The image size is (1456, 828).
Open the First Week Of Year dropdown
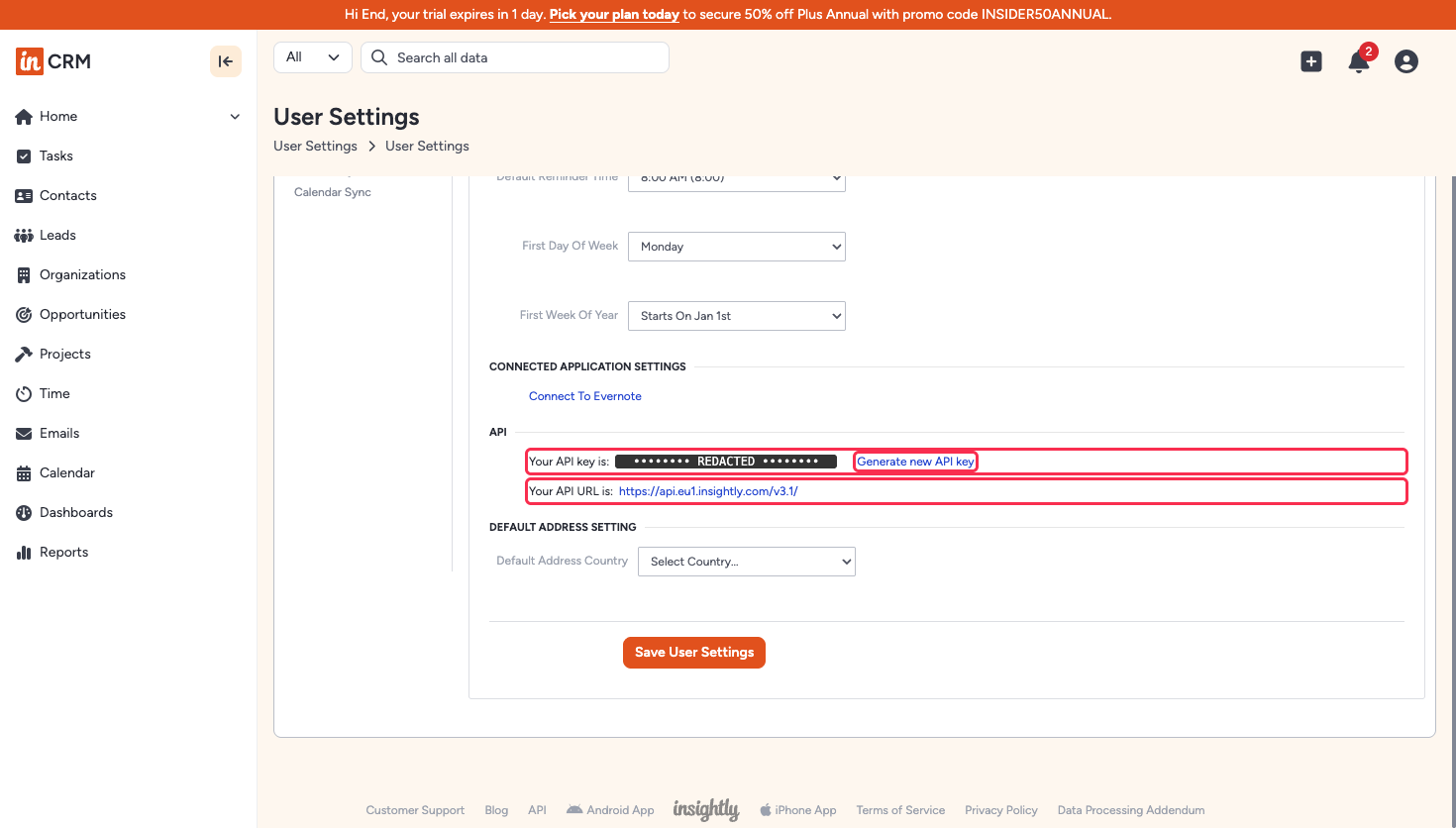coord(737,316)
